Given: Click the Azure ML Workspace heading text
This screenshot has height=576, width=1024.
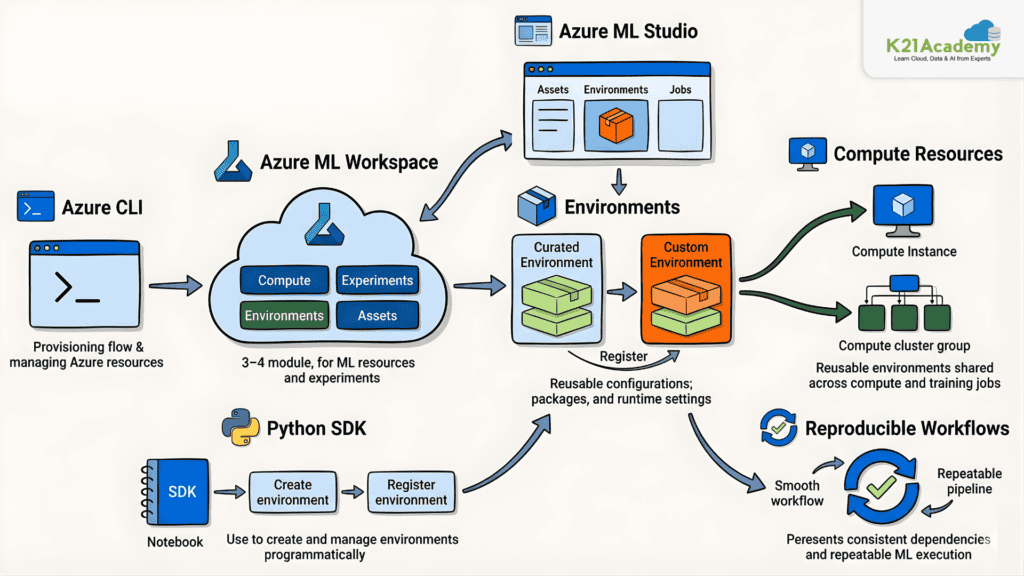Looking at the screenshot, I should tap(349, 162).
